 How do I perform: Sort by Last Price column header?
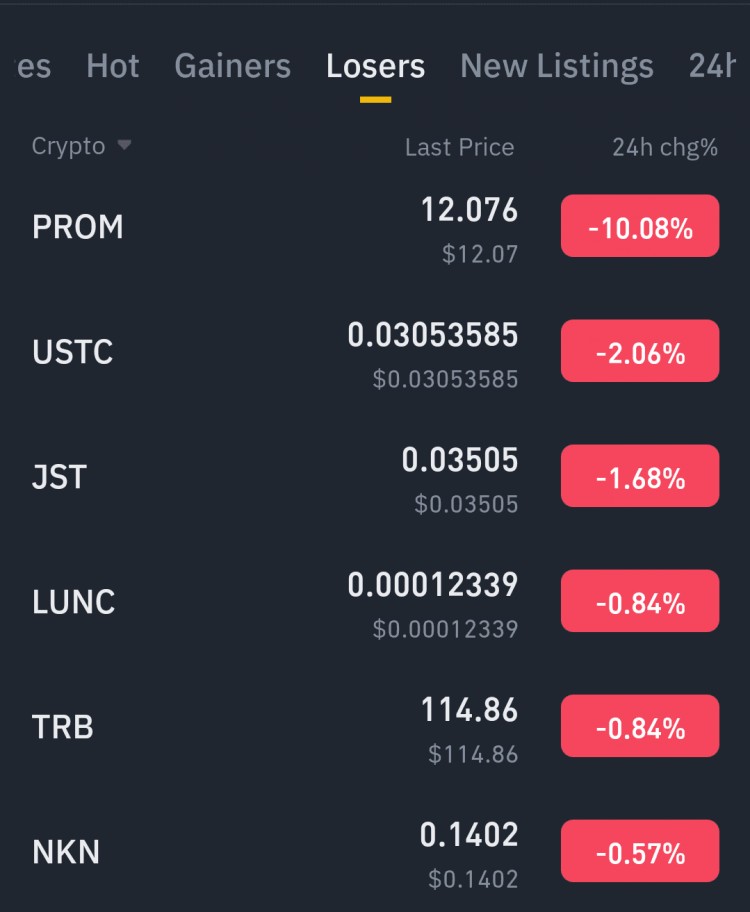pos(459,148)
